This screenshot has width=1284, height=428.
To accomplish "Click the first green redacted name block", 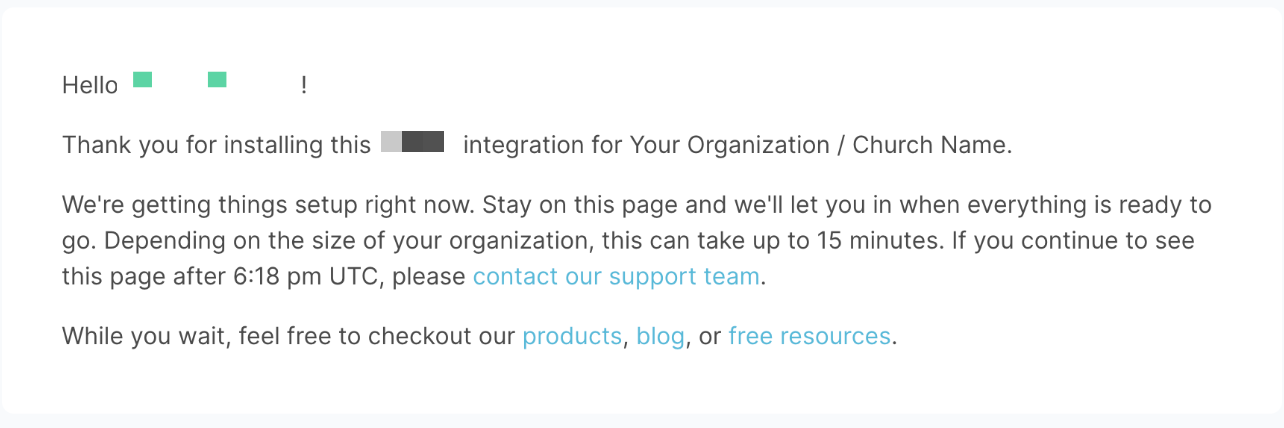I will (142, 80).
